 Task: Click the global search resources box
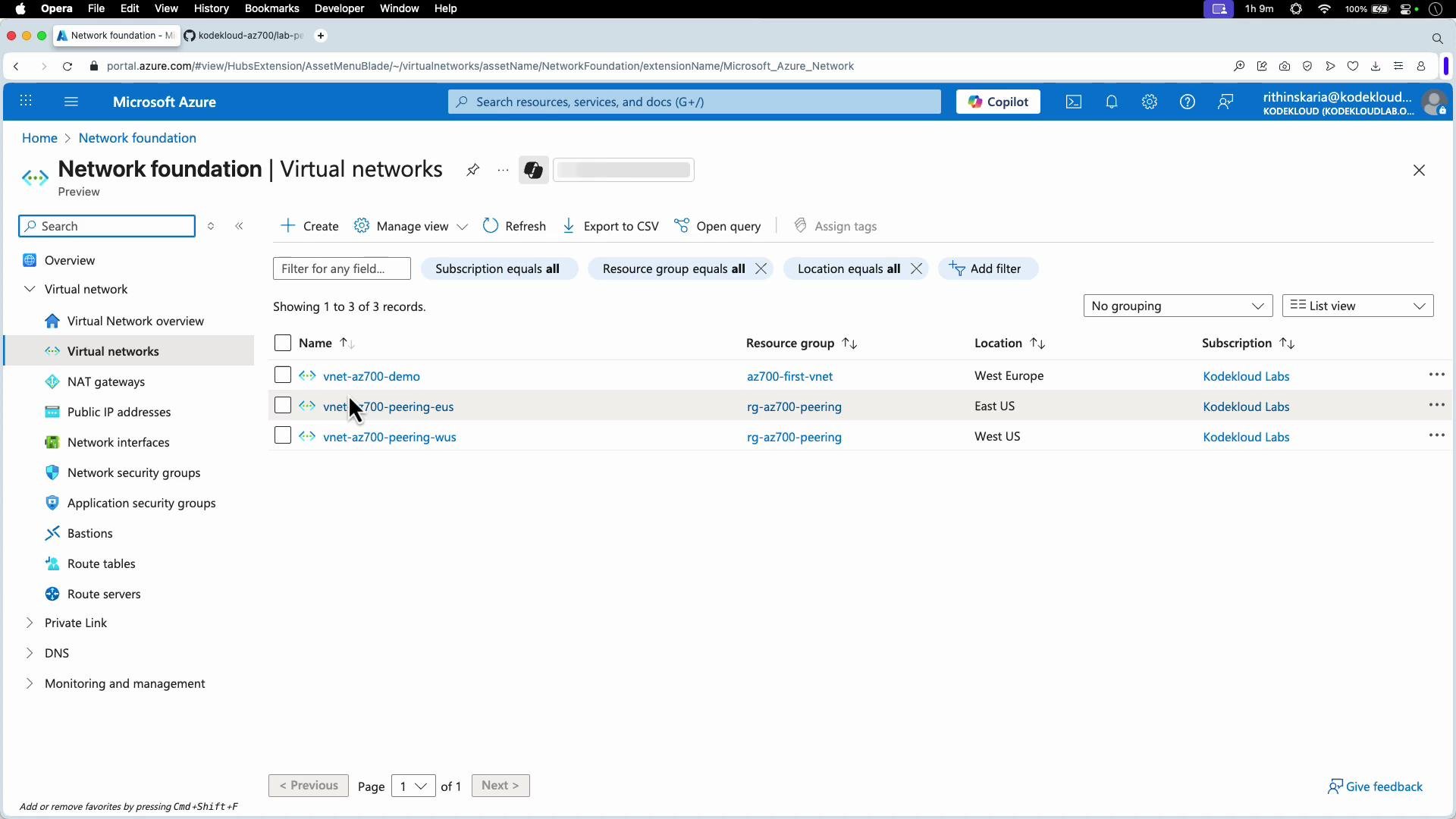695,102
